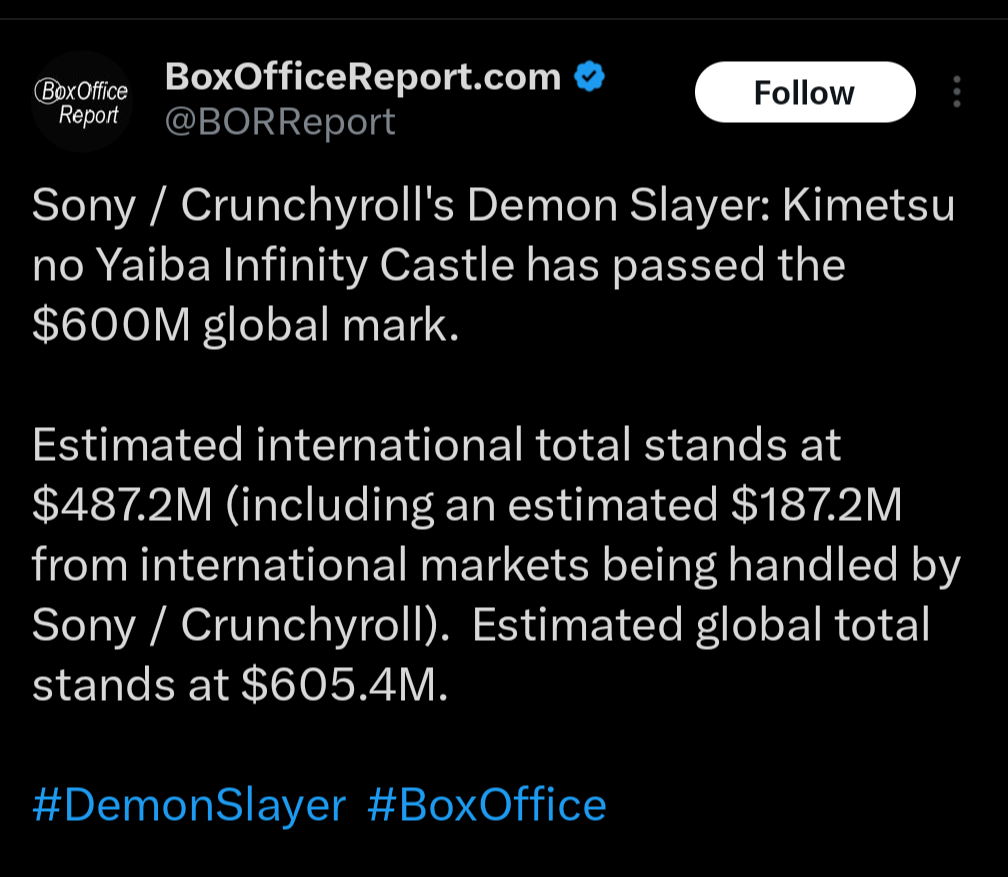Open the BoxOffice Report profile avatar

click(82, 100)
